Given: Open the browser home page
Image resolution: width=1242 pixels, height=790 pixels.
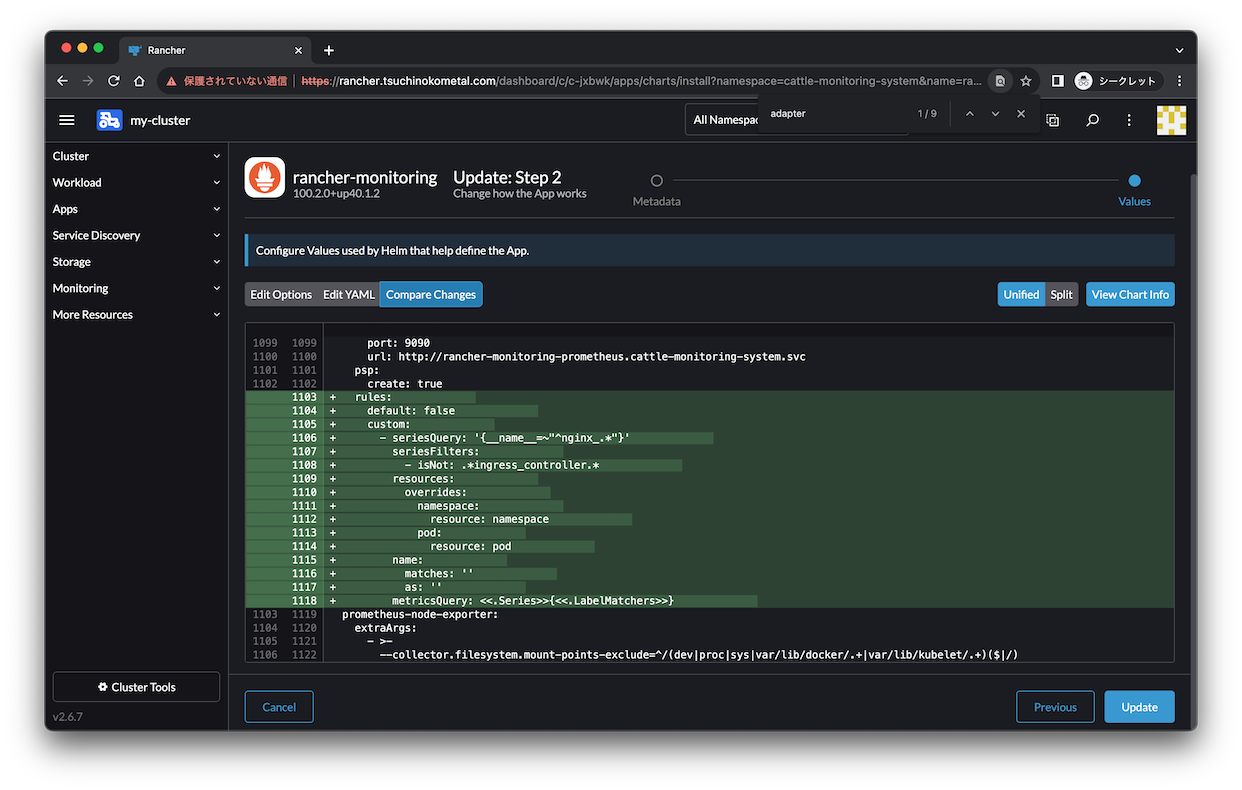Looking at the screenshot, I should click(x=140, y=81).
